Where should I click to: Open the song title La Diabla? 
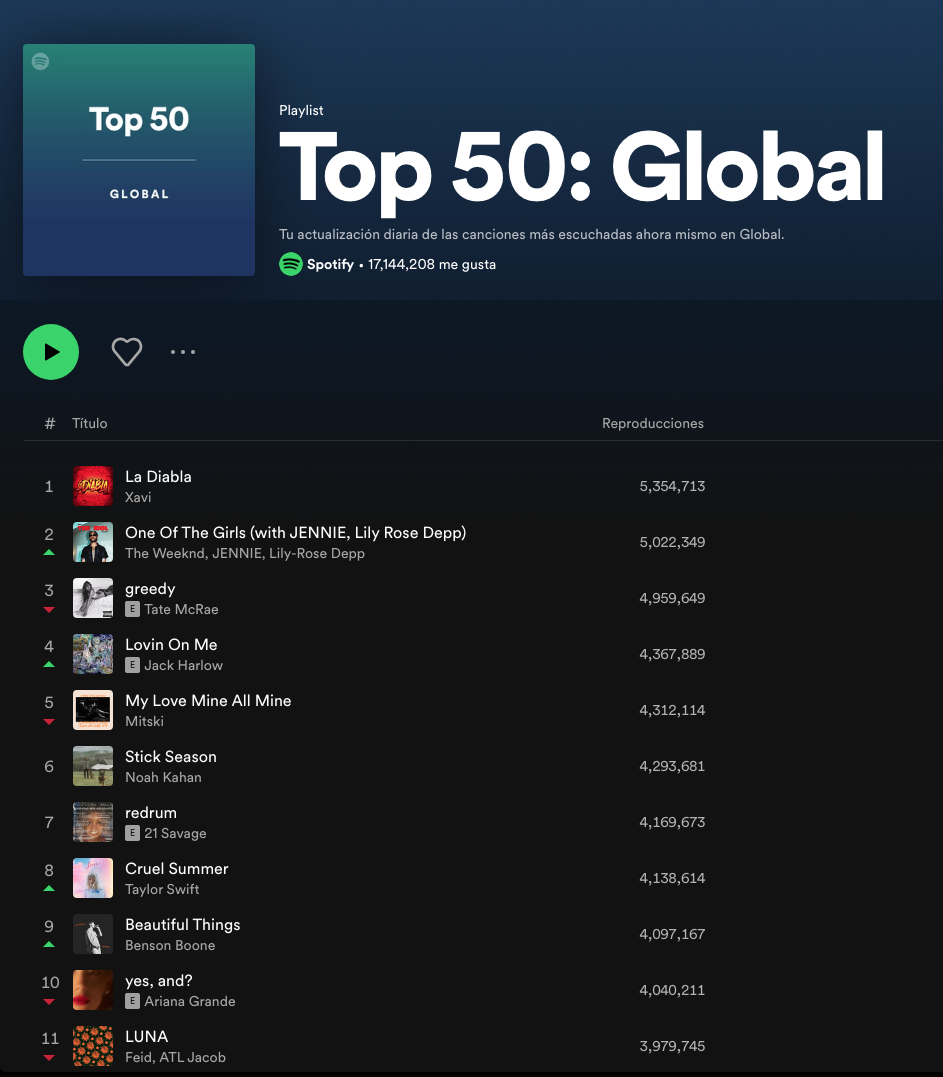click(x=158, y=477)
